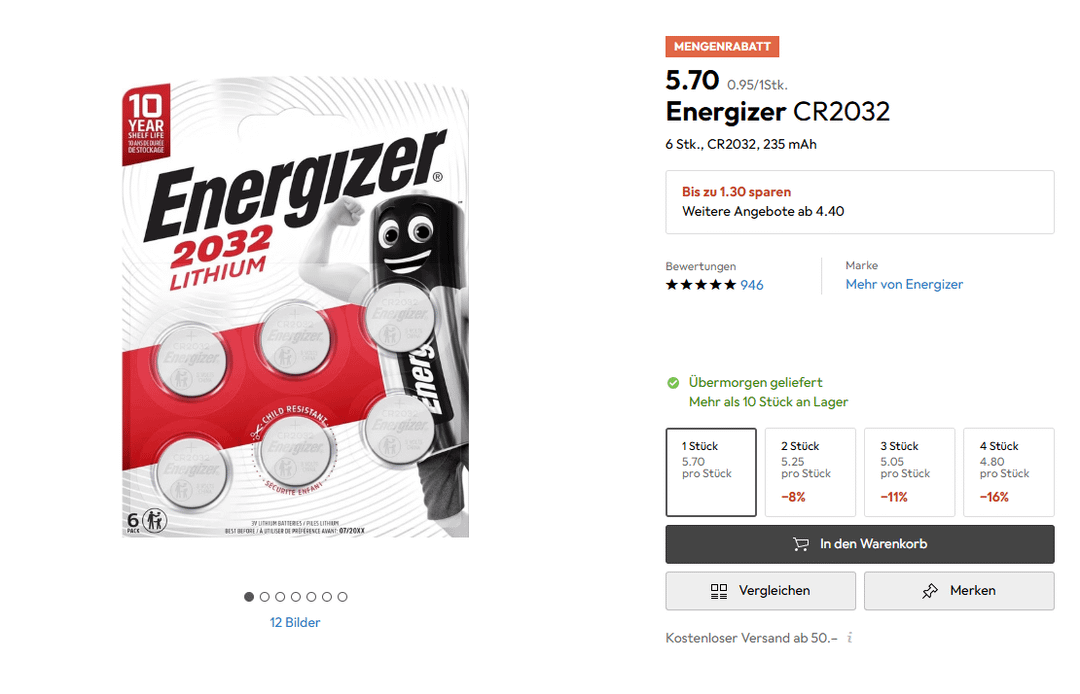This screenshot has height=694, width=1080.
Task: Open the Bis zu 1.30 sparen offers box
Action: (x=860, y=202)
